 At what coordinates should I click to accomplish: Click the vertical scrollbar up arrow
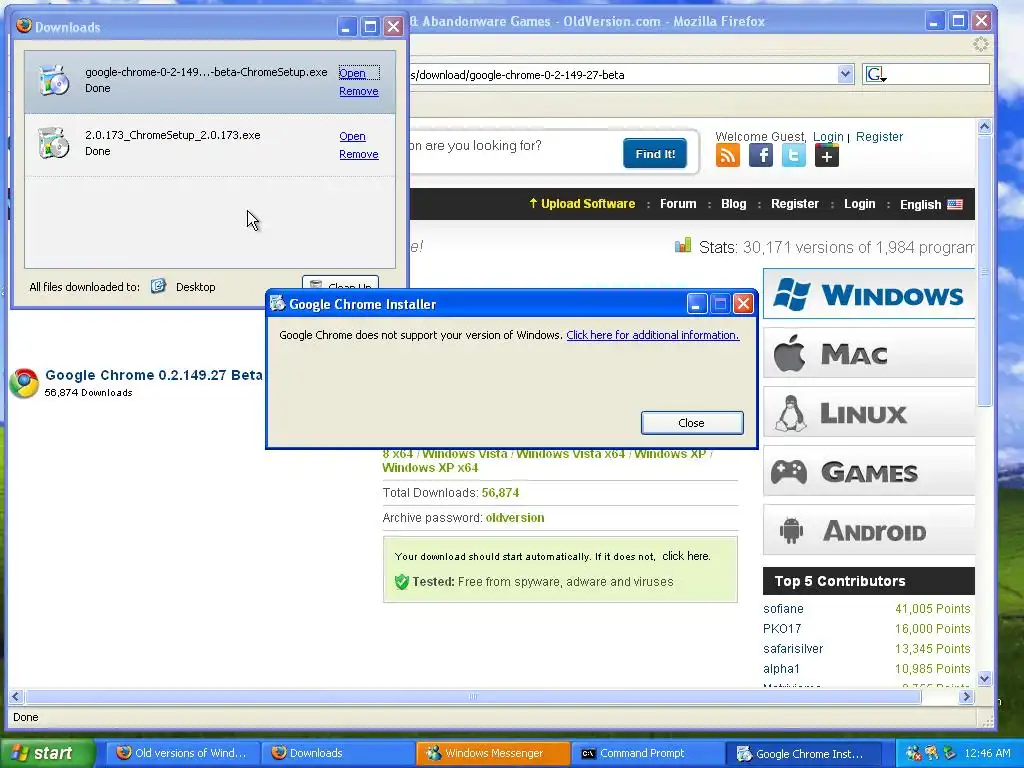(985, 127)
